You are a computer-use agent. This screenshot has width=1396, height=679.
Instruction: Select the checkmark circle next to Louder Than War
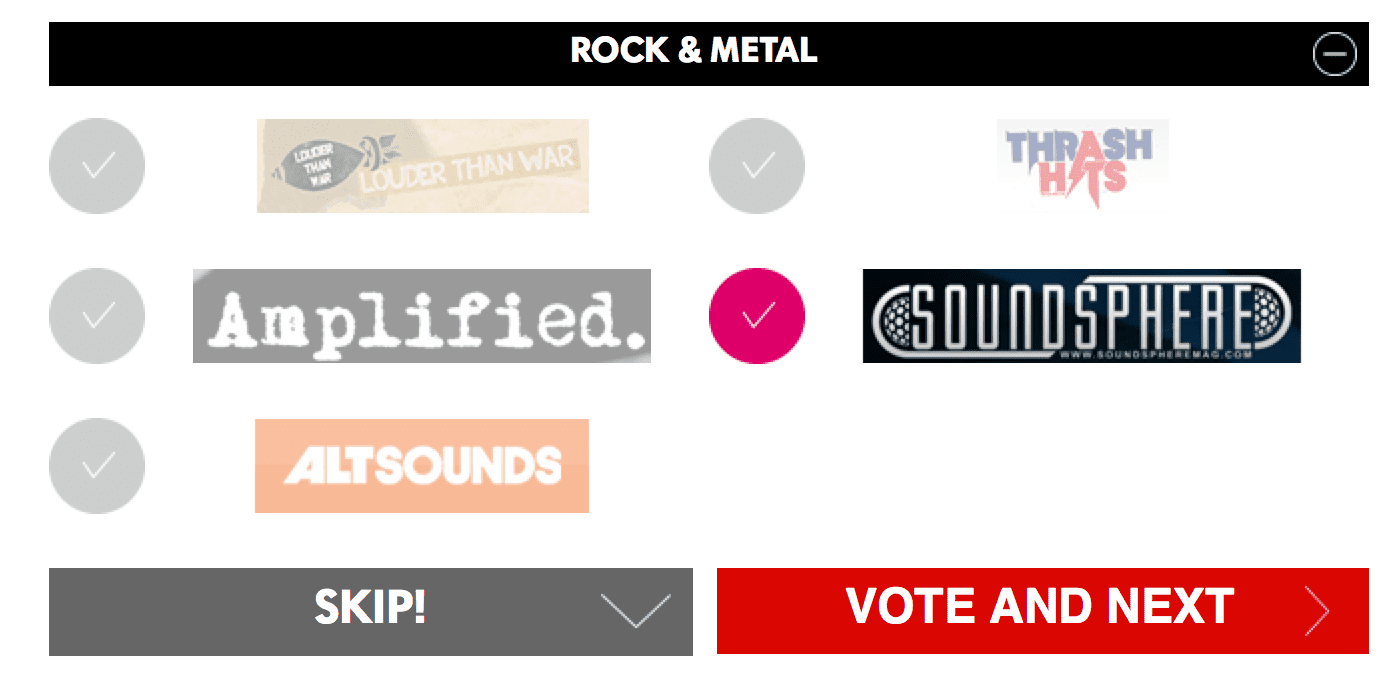96,166
